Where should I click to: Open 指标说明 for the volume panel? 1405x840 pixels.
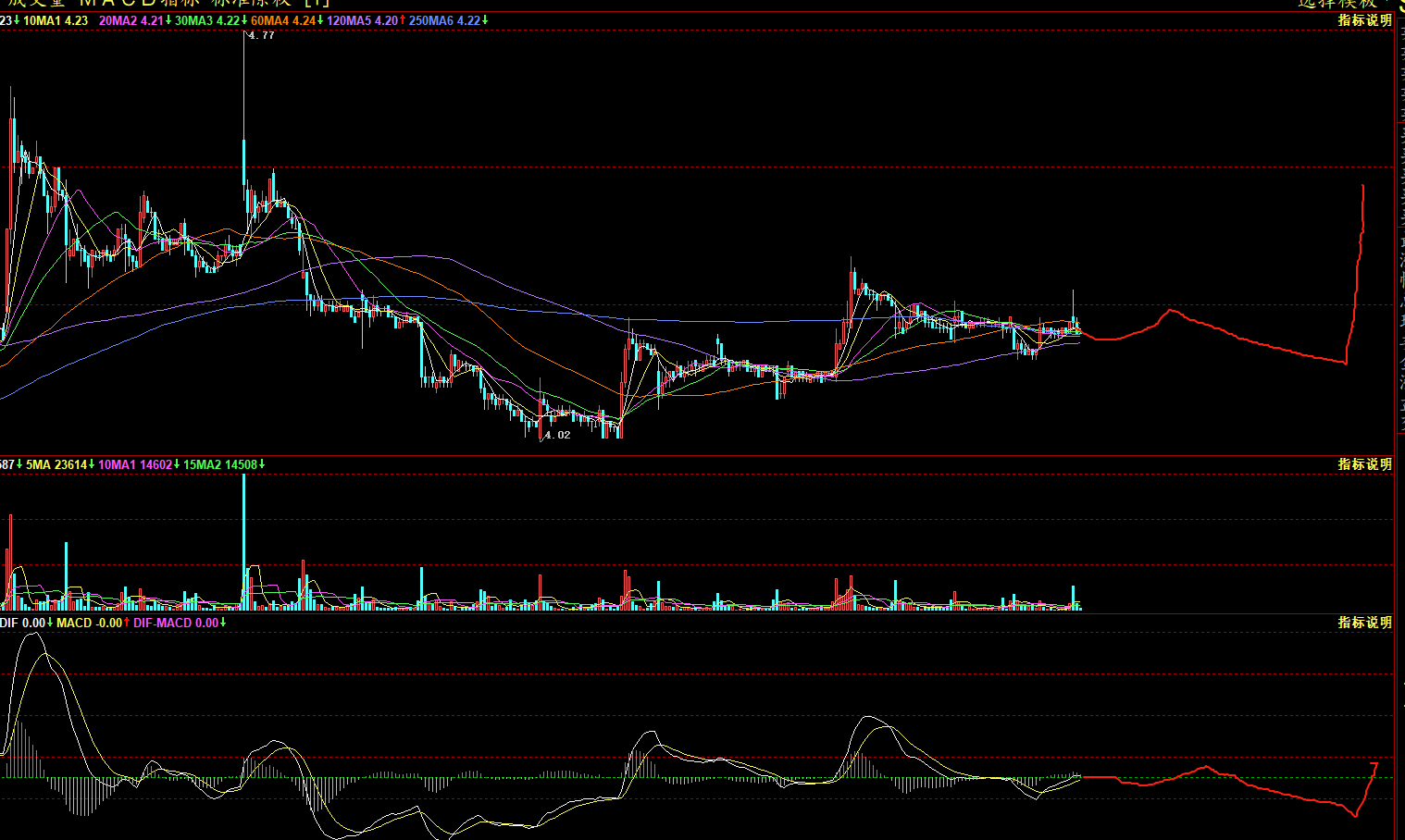pos(1364,464)
